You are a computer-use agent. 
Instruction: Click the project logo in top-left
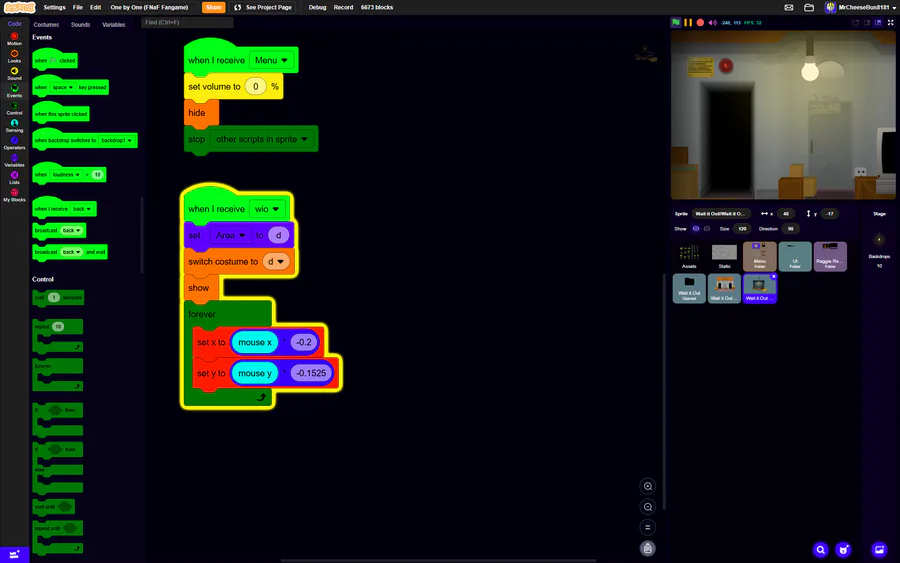point(20,7)
